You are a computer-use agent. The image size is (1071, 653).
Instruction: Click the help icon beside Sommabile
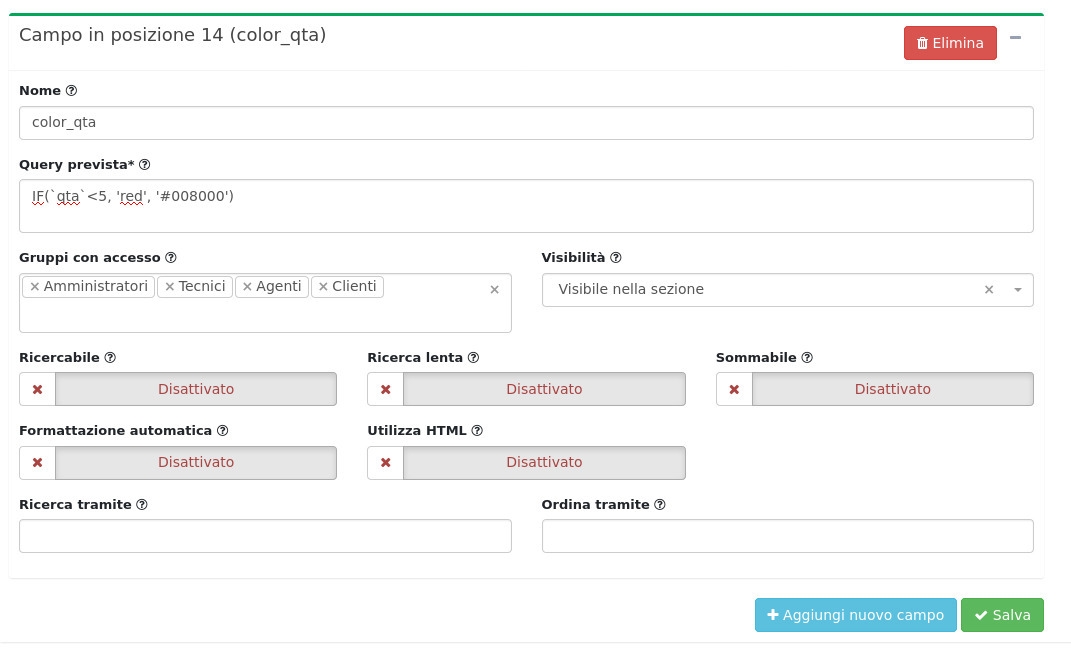point(807,358)
